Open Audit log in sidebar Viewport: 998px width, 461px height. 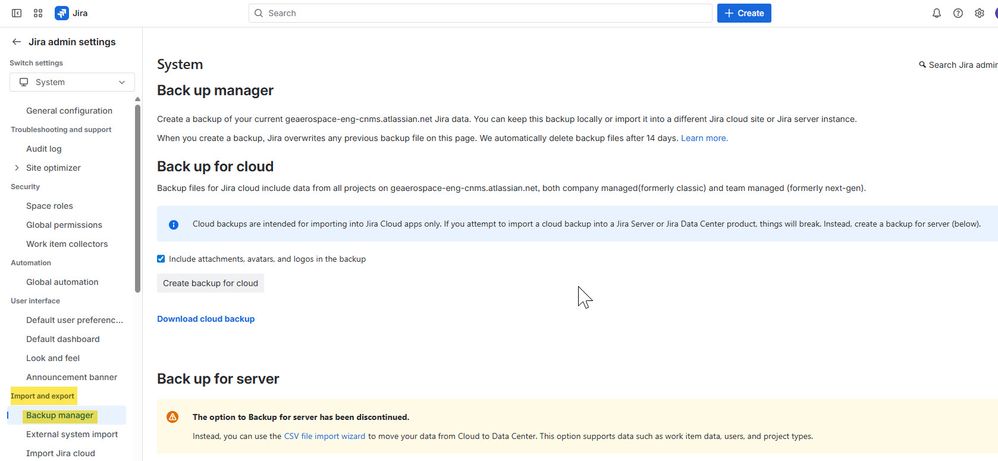[43, 149]
